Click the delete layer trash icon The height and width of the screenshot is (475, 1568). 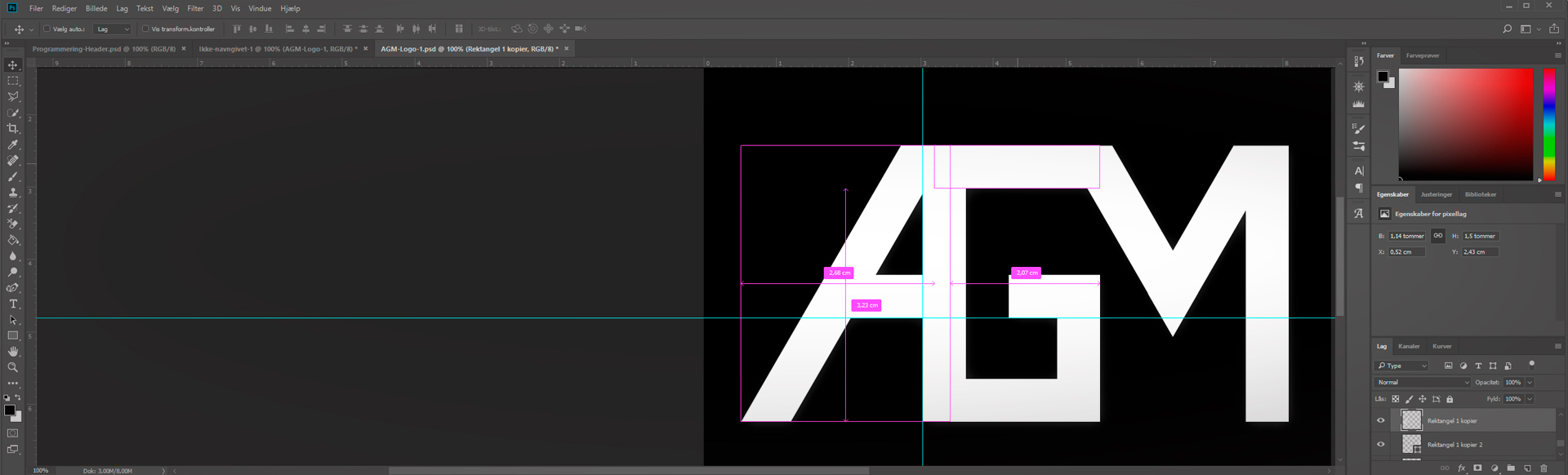[x=1543, y=468]
